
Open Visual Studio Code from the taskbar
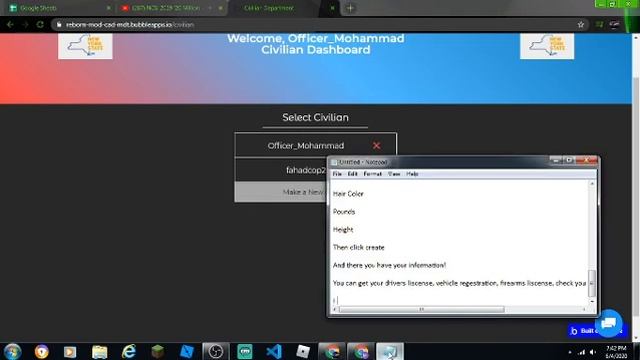pos(274,351)
